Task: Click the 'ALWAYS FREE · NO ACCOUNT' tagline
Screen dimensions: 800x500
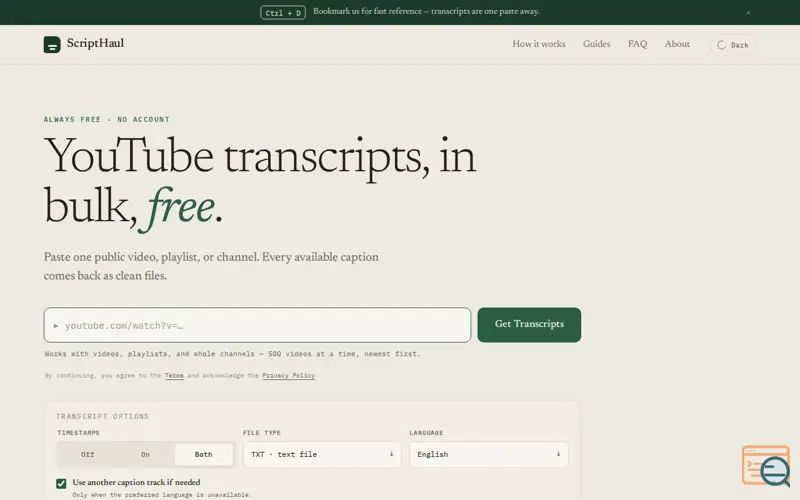Action: 107,119
